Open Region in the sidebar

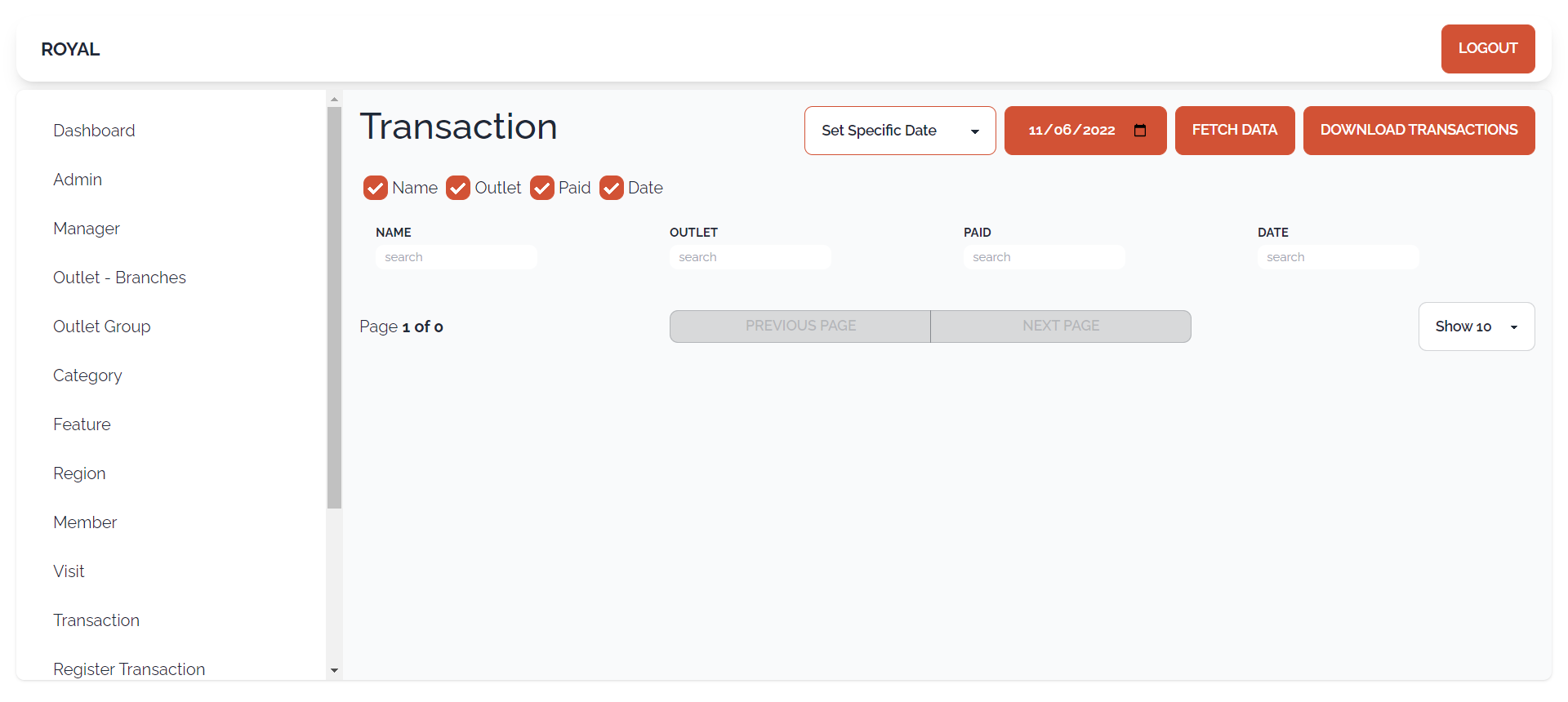click(x=79, y=473)
